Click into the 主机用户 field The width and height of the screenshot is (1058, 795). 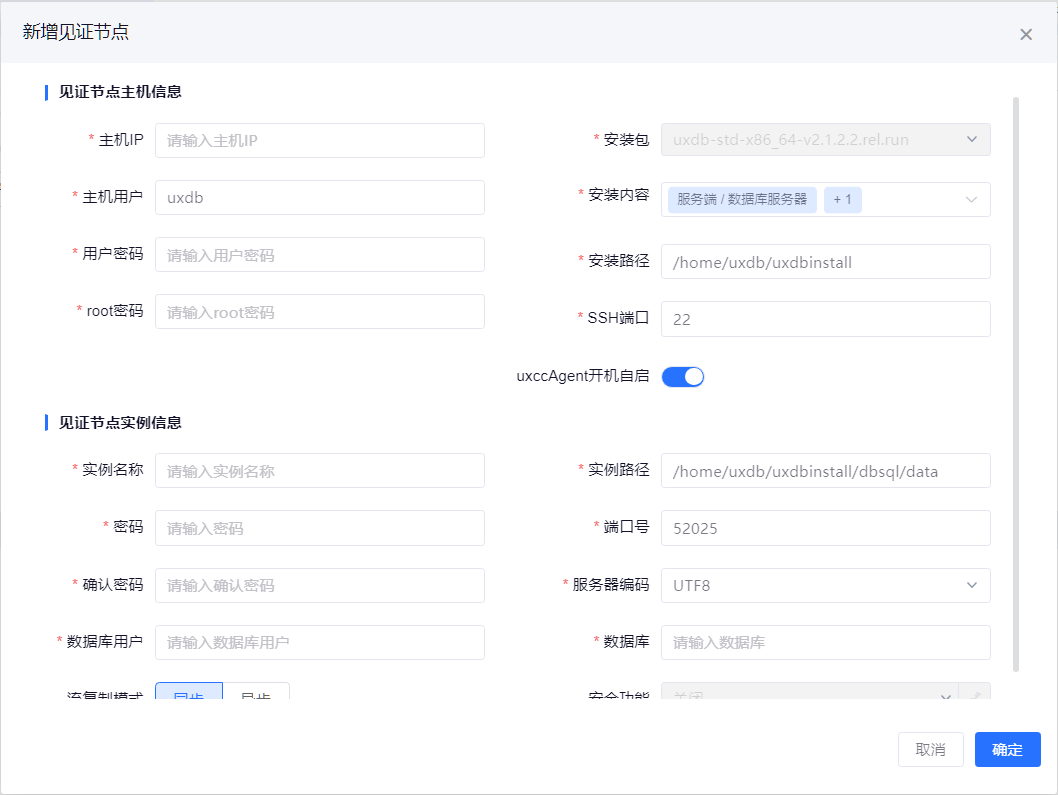(319, 198)
